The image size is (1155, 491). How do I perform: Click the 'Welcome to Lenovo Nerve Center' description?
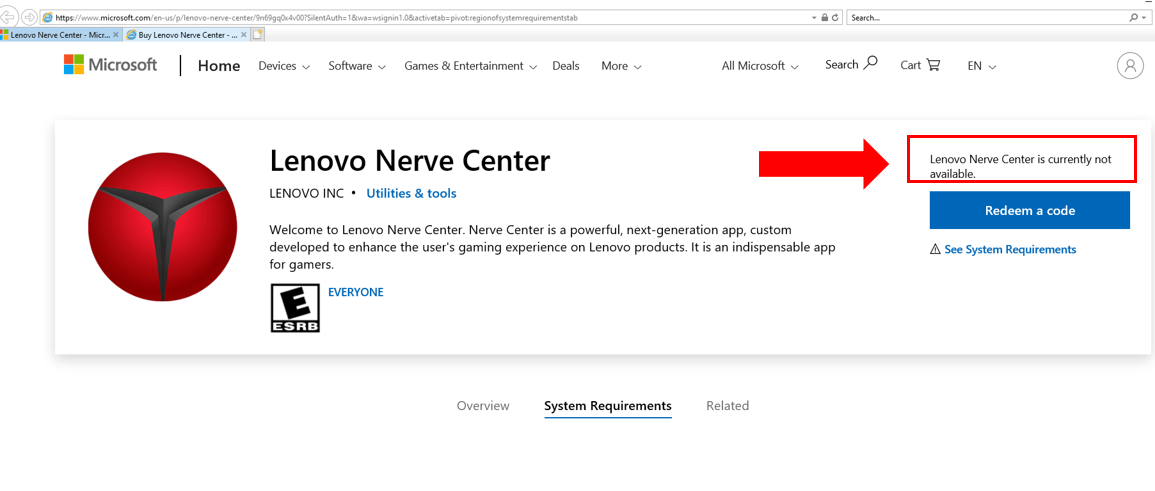click(x=552, y=247)
